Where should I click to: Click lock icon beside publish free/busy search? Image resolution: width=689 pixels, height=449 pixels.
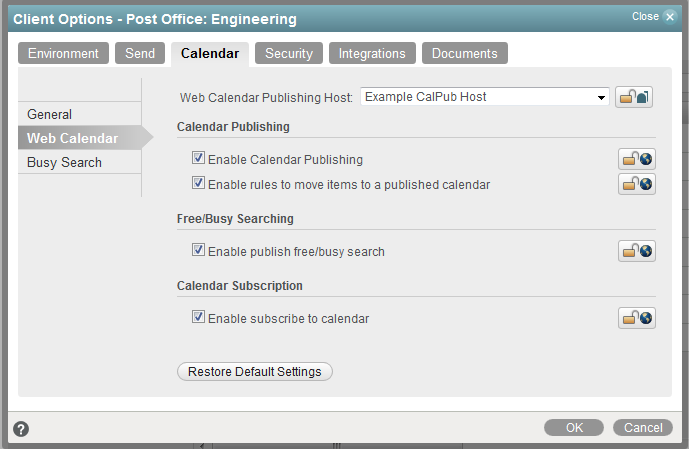click(x=636, y=251)
